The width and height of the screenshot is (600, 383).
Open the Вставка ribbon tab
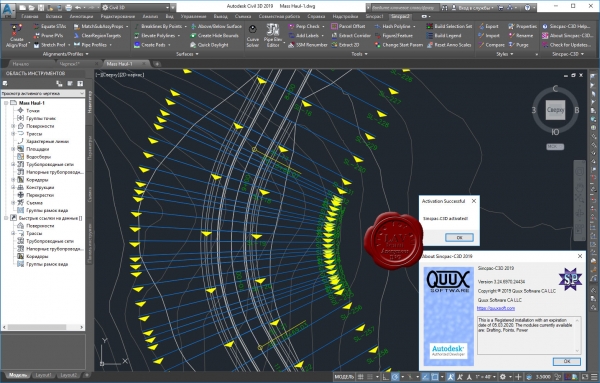pos(54,16)
